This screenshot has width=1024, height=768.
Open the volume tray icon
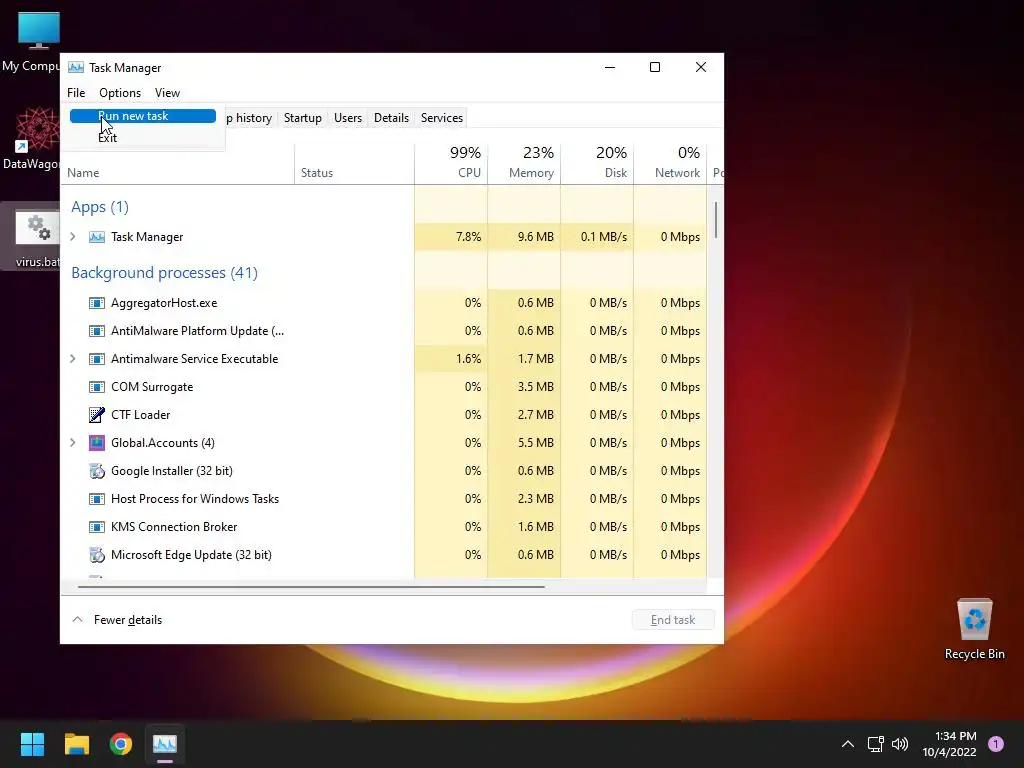[900, 744]
